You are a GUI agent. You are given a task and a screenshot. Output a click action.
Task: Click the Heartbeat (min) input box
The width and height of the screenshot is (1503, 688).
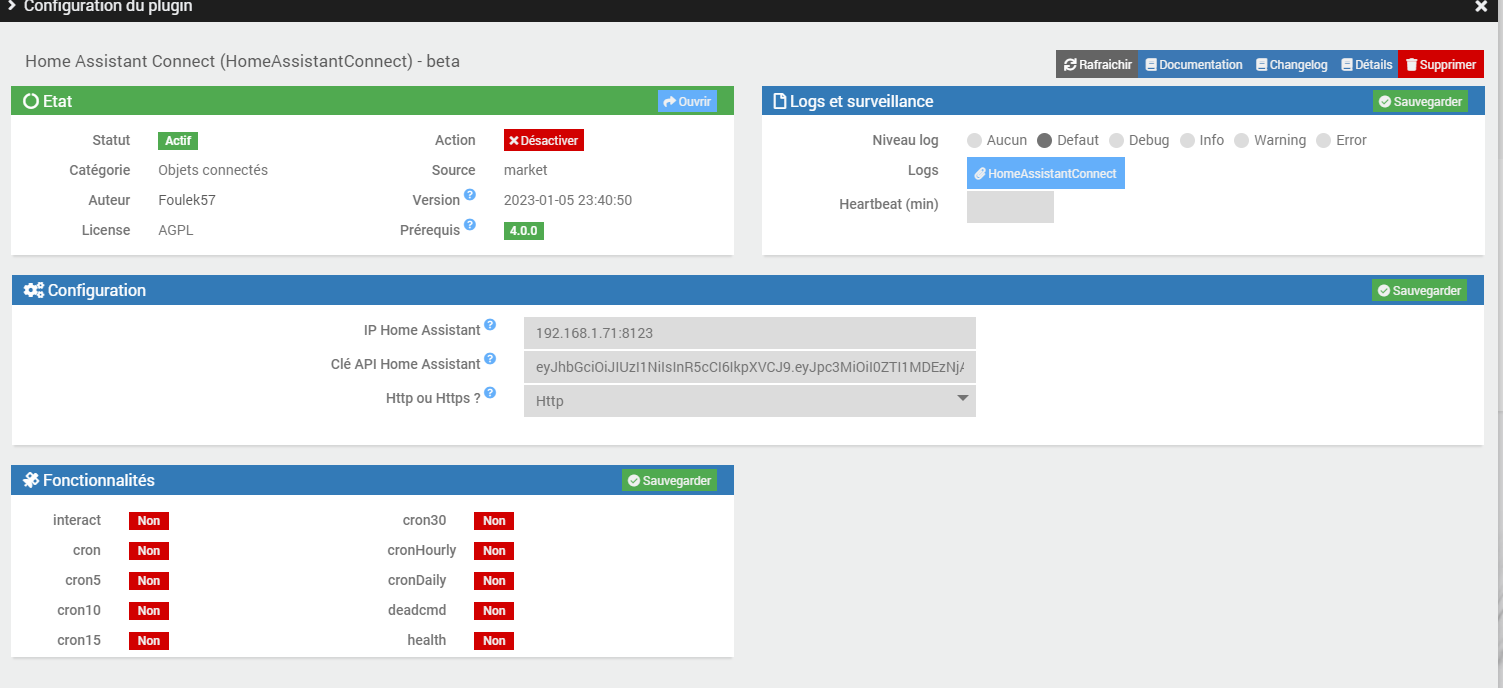point(1010,207)
